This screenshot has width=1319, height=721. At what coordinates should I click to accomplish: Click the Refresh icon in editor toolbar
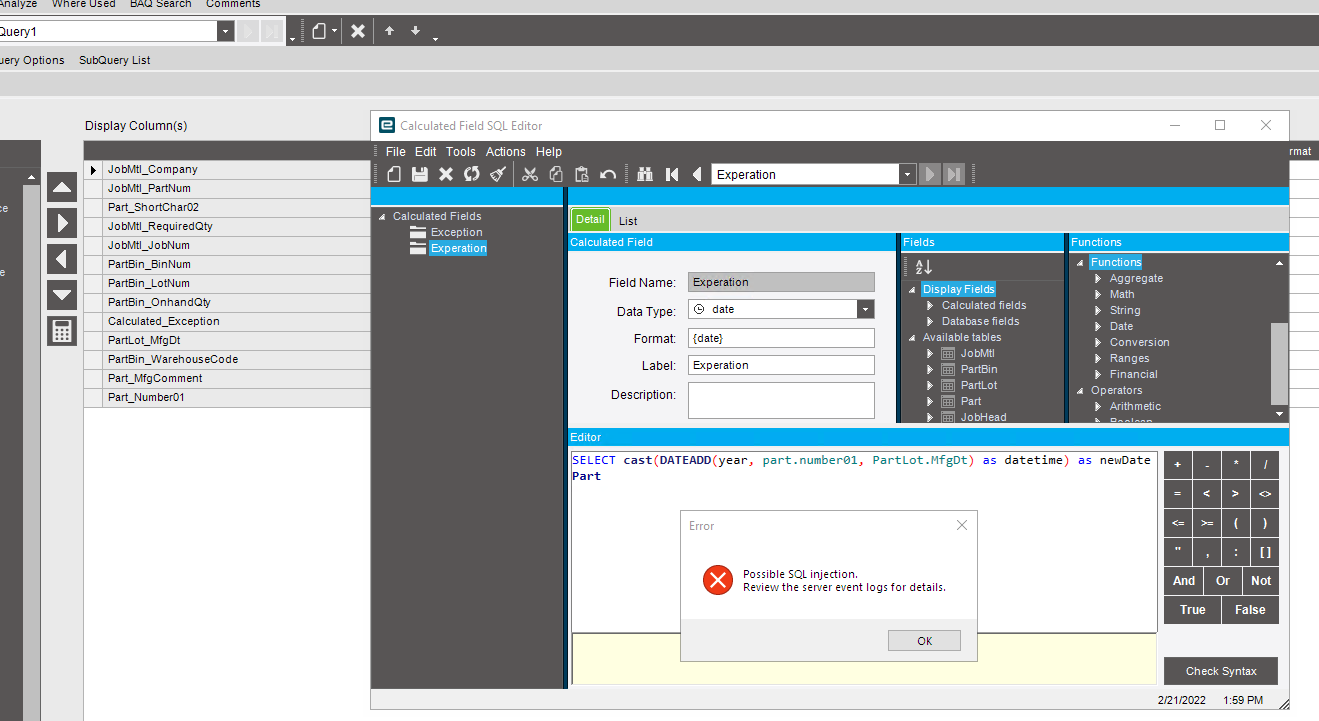471,174
